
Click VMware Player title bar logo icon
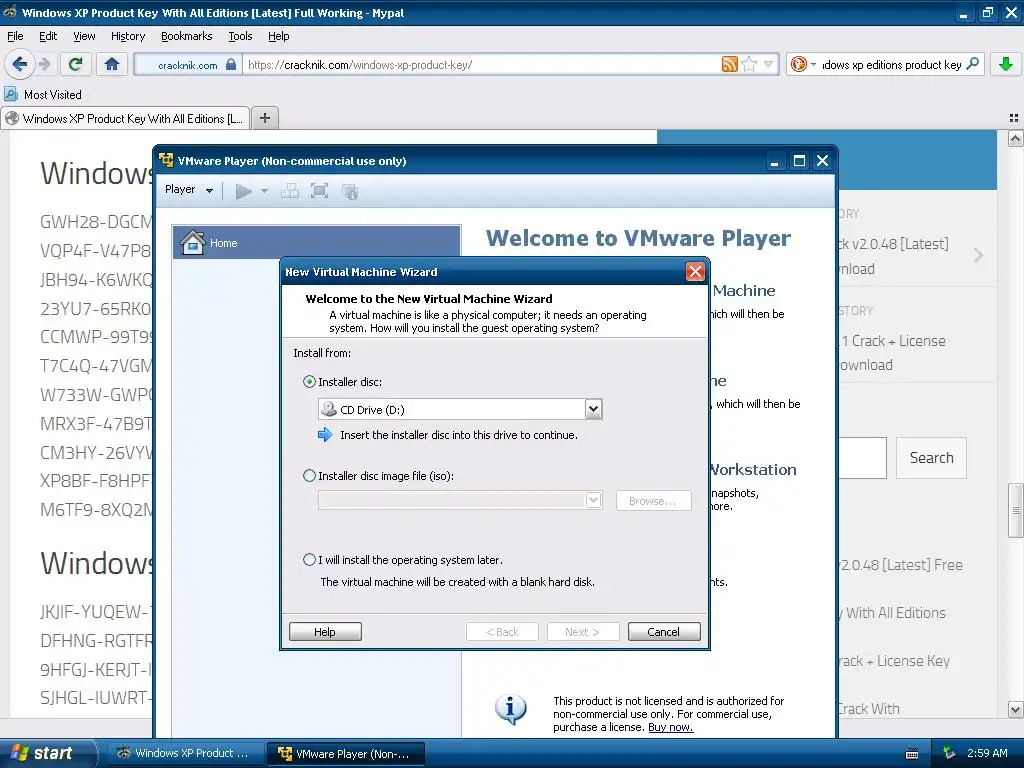tap(167, 161)
